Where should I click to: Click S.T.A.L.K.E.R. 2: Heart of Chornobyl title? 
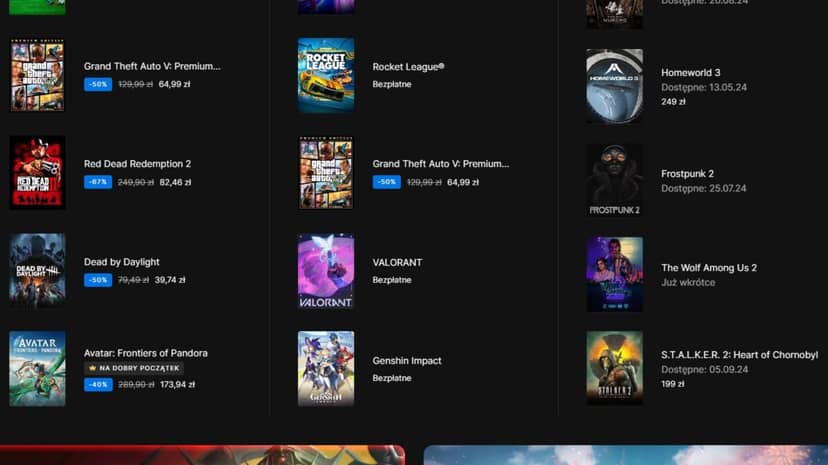[739, 355]
